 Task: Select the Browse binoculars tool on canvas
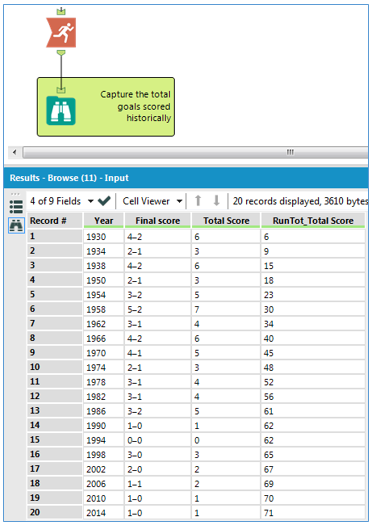pyautogui.click(x=61, y=110)
